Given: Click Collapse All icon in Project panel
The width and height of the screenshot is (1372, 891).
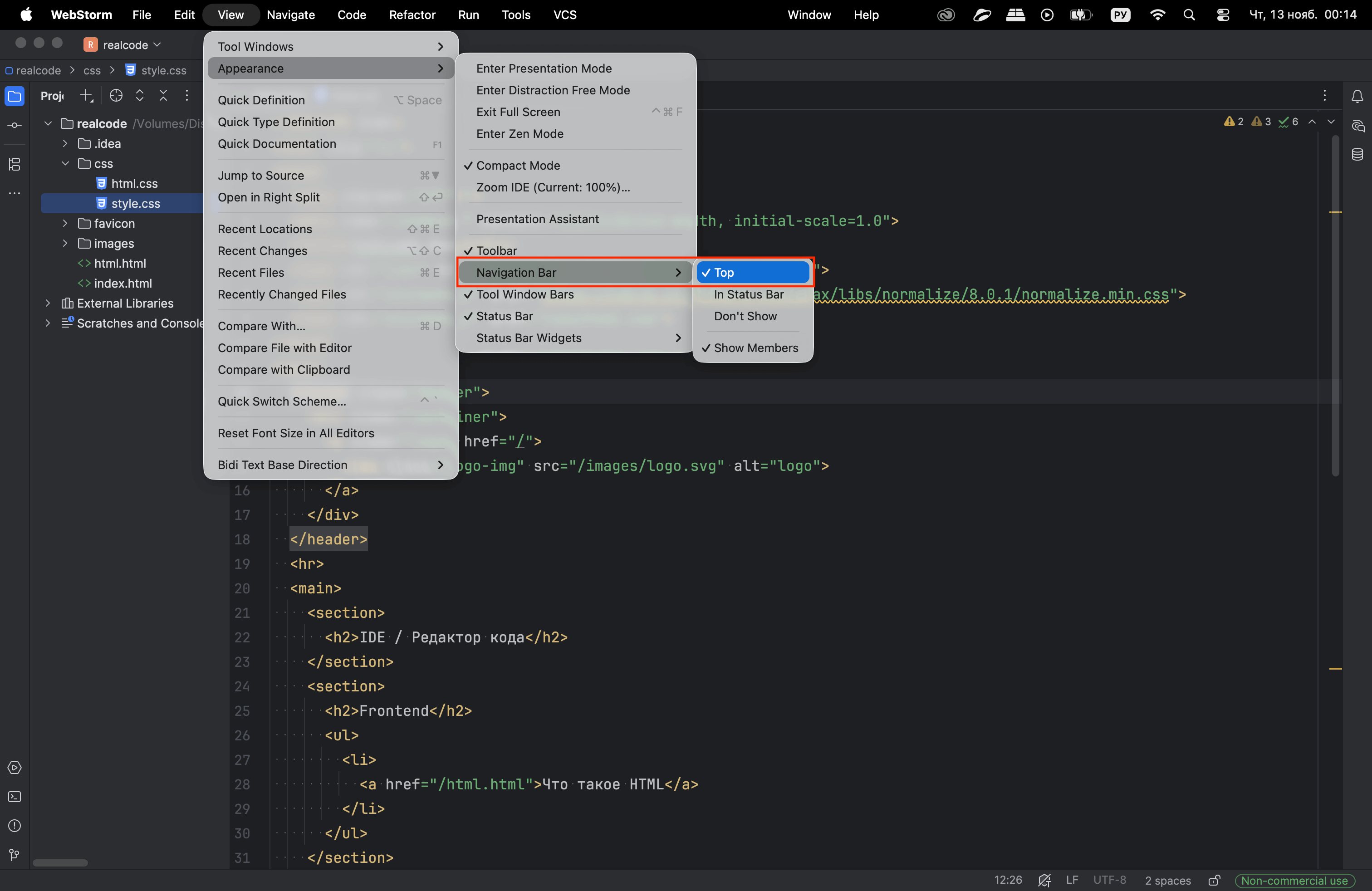Looking at the screenshot, I should 163,96.
